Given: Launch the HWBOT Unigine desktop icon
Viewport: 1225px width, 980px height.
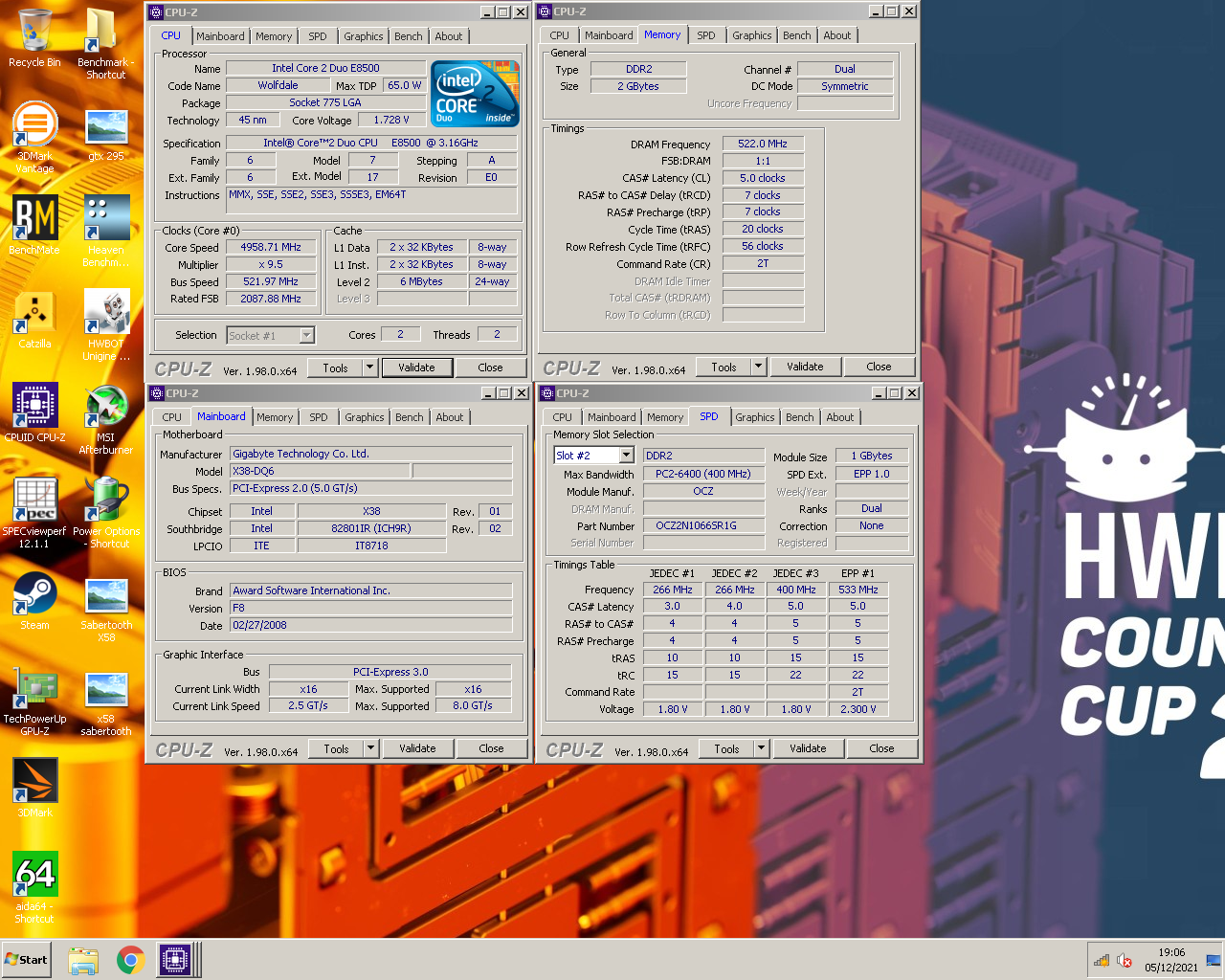Looking at the screenshot, I should [105, 325].
